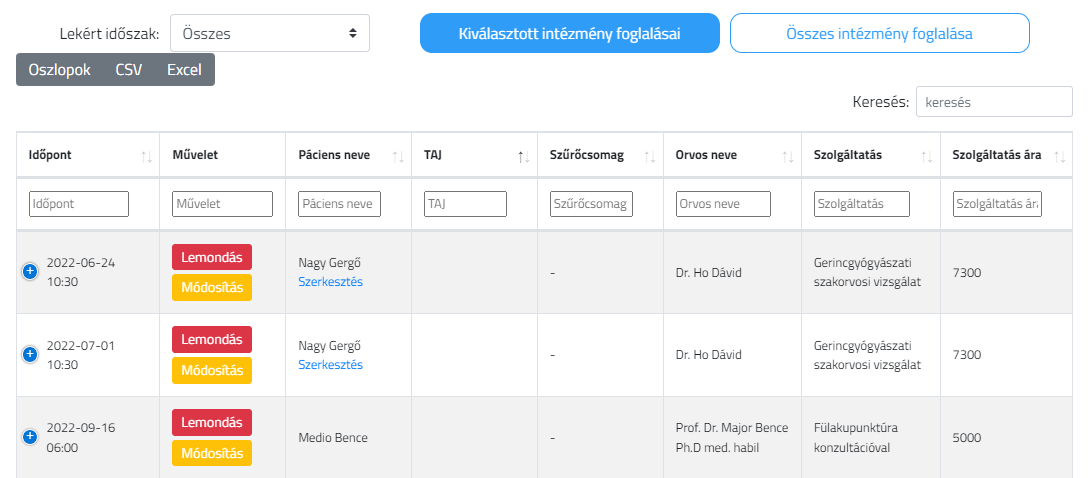
Task: Switch to Összes intézmény foglalása
Action: point(879,33)
